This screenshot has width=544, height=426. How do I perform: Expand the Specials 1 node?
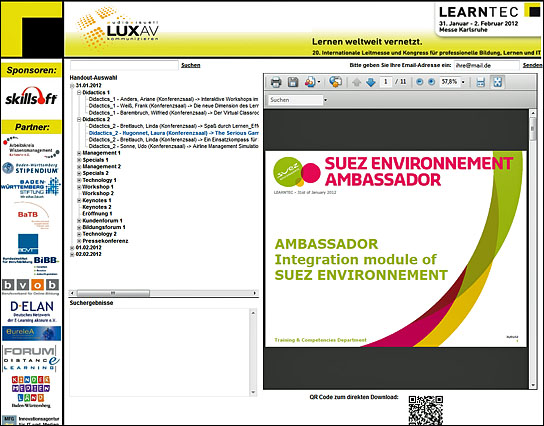tap(79, 160)
